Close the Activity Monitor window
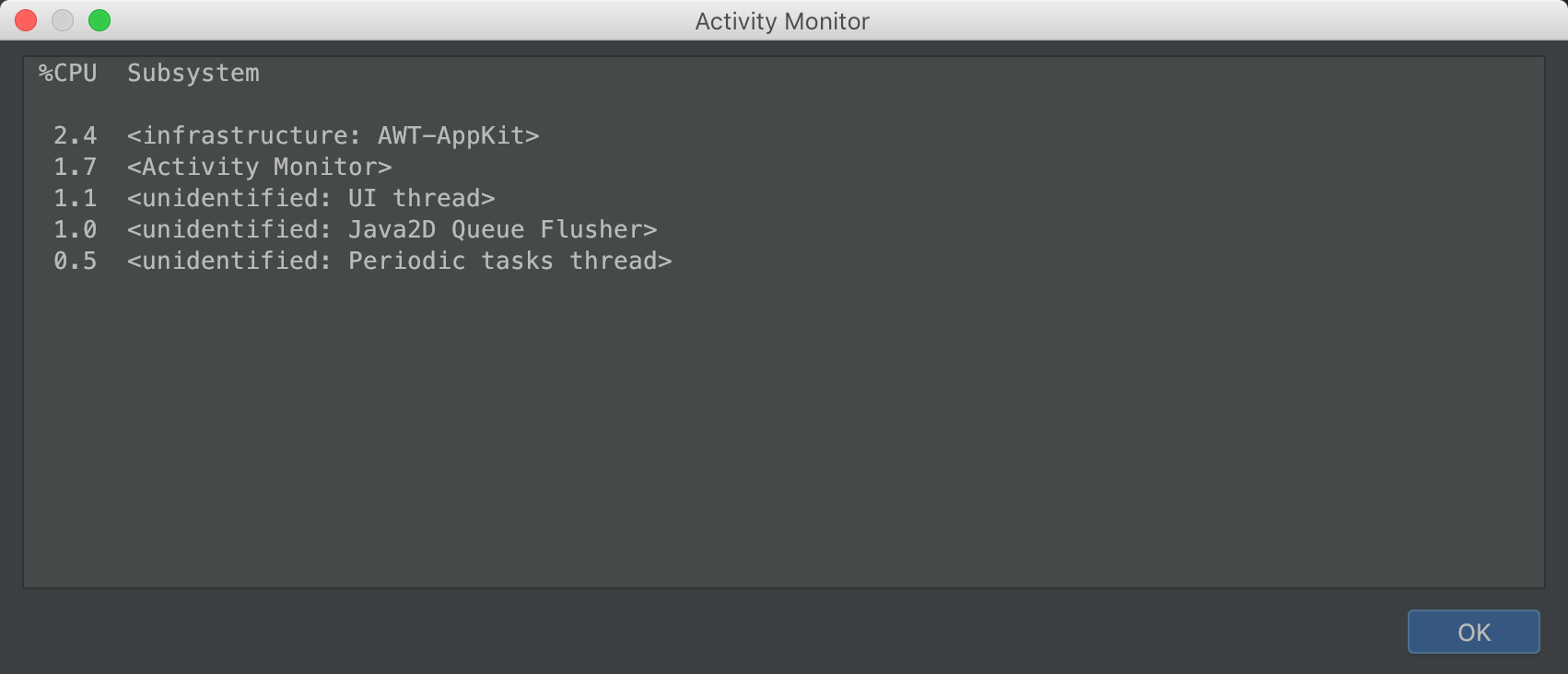The width and height of the screenshot is (1568, 674). tap(26, 20)
